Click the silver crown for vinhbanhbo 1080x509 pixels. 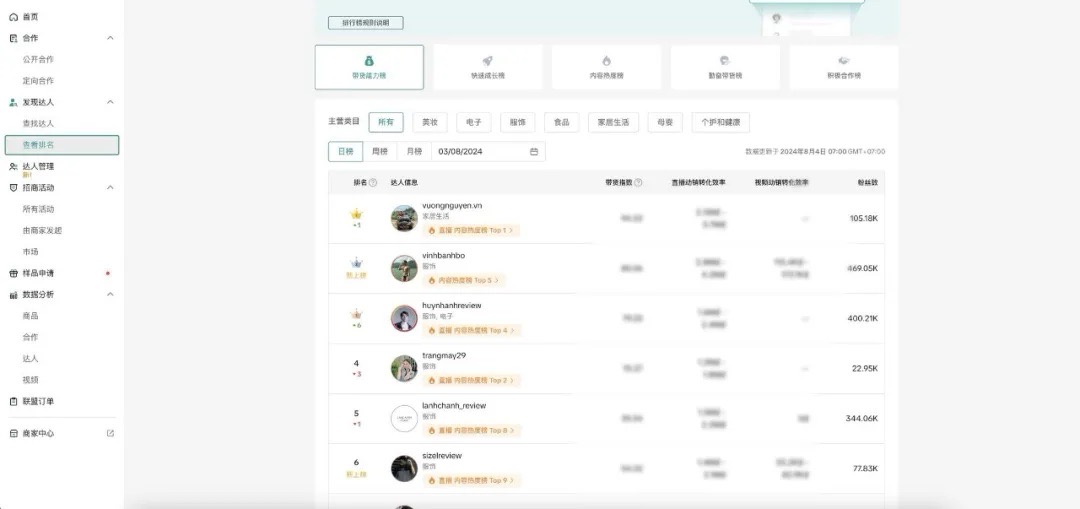[357, 263]
